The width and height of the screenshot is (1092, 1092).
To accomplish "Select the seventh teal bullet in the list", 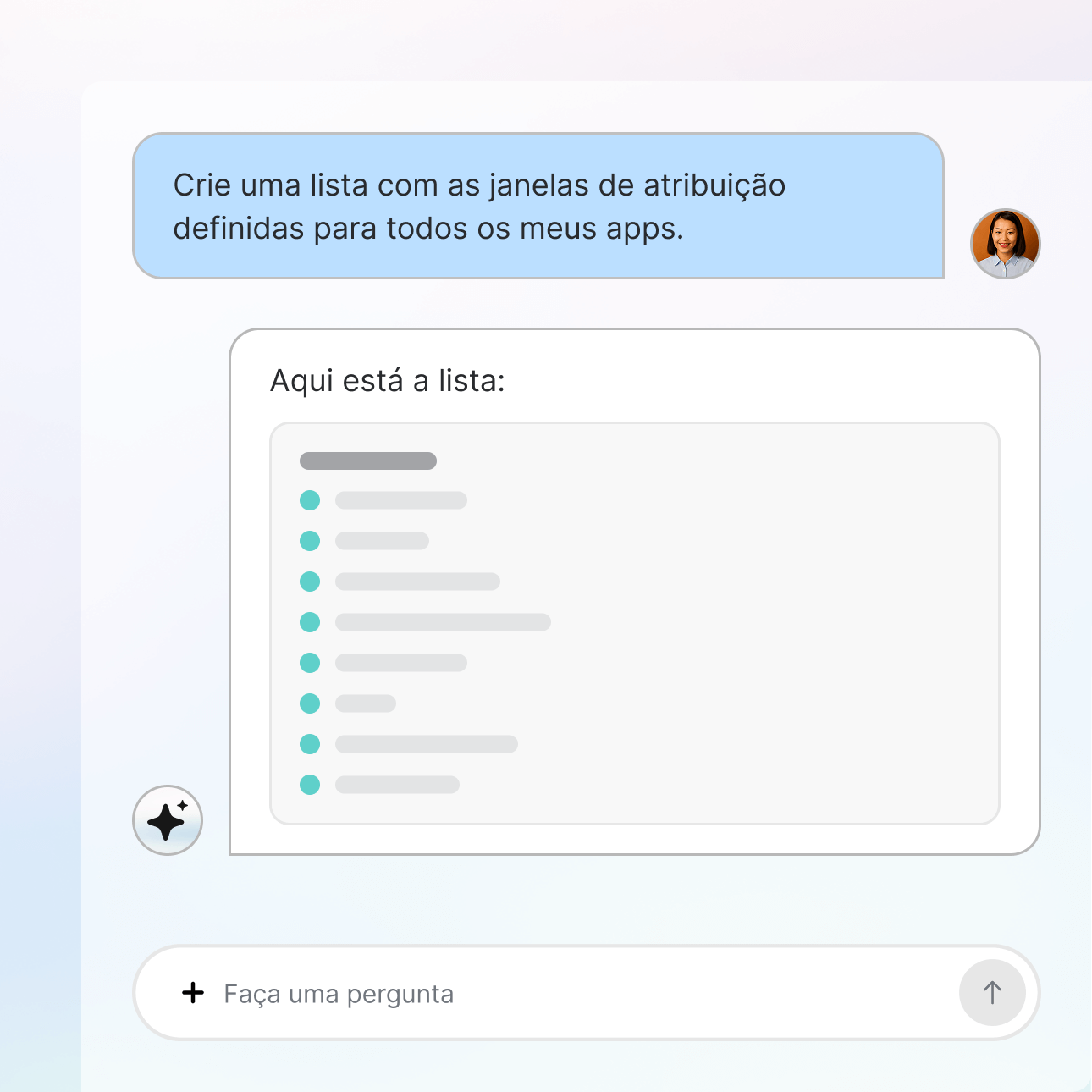I will point(310,744).
